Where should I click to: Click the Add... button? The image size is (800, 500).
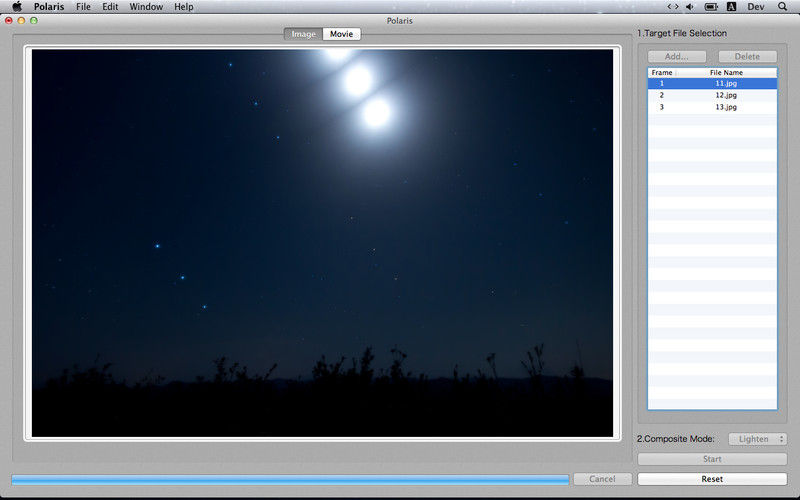(677, 57)
